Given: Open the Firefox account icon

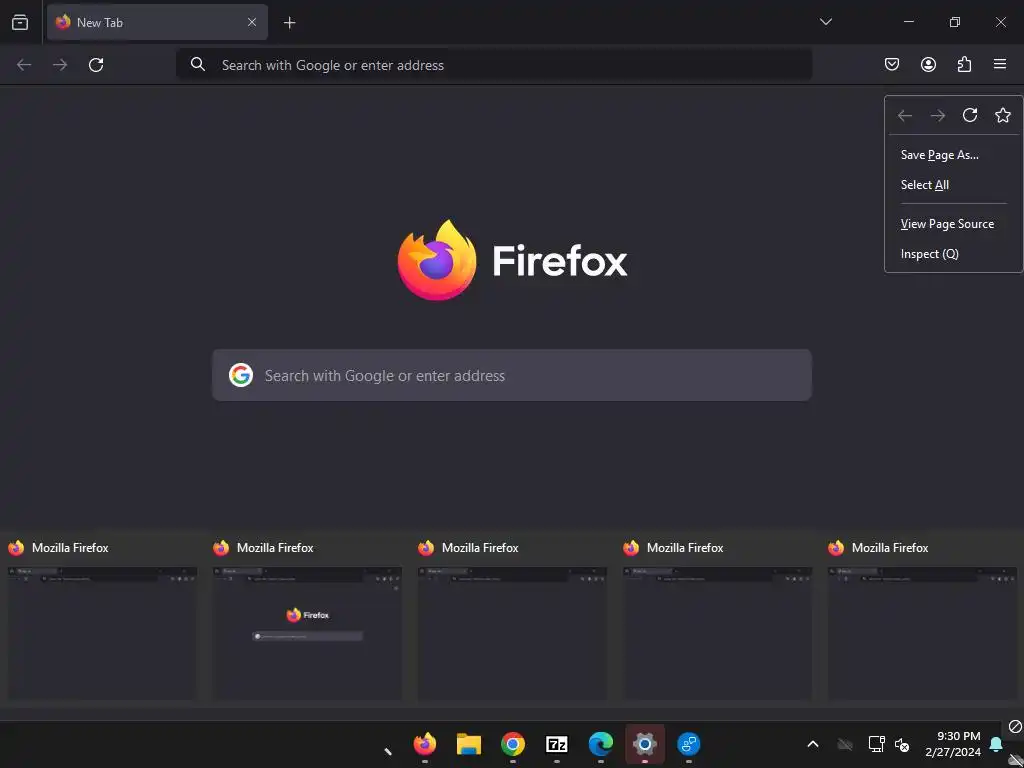Looking at the screenshot, I should point(928,64).
